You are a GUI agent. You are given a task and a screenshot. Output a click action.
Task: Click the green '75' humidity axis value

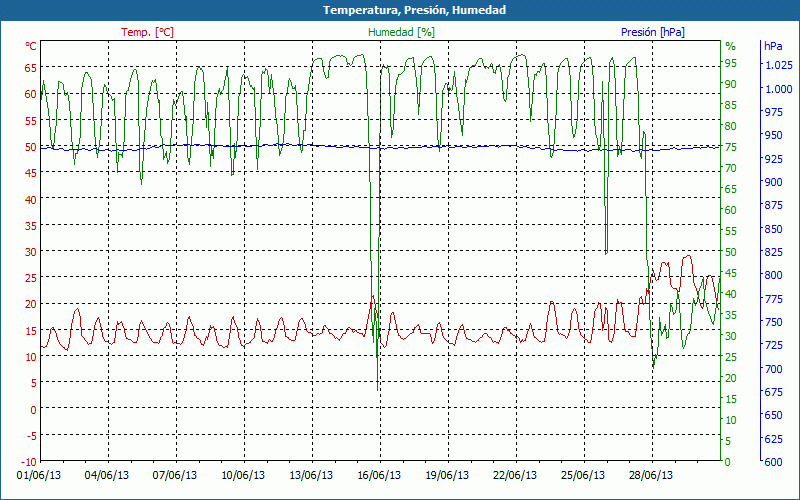(x=731, y=147)
